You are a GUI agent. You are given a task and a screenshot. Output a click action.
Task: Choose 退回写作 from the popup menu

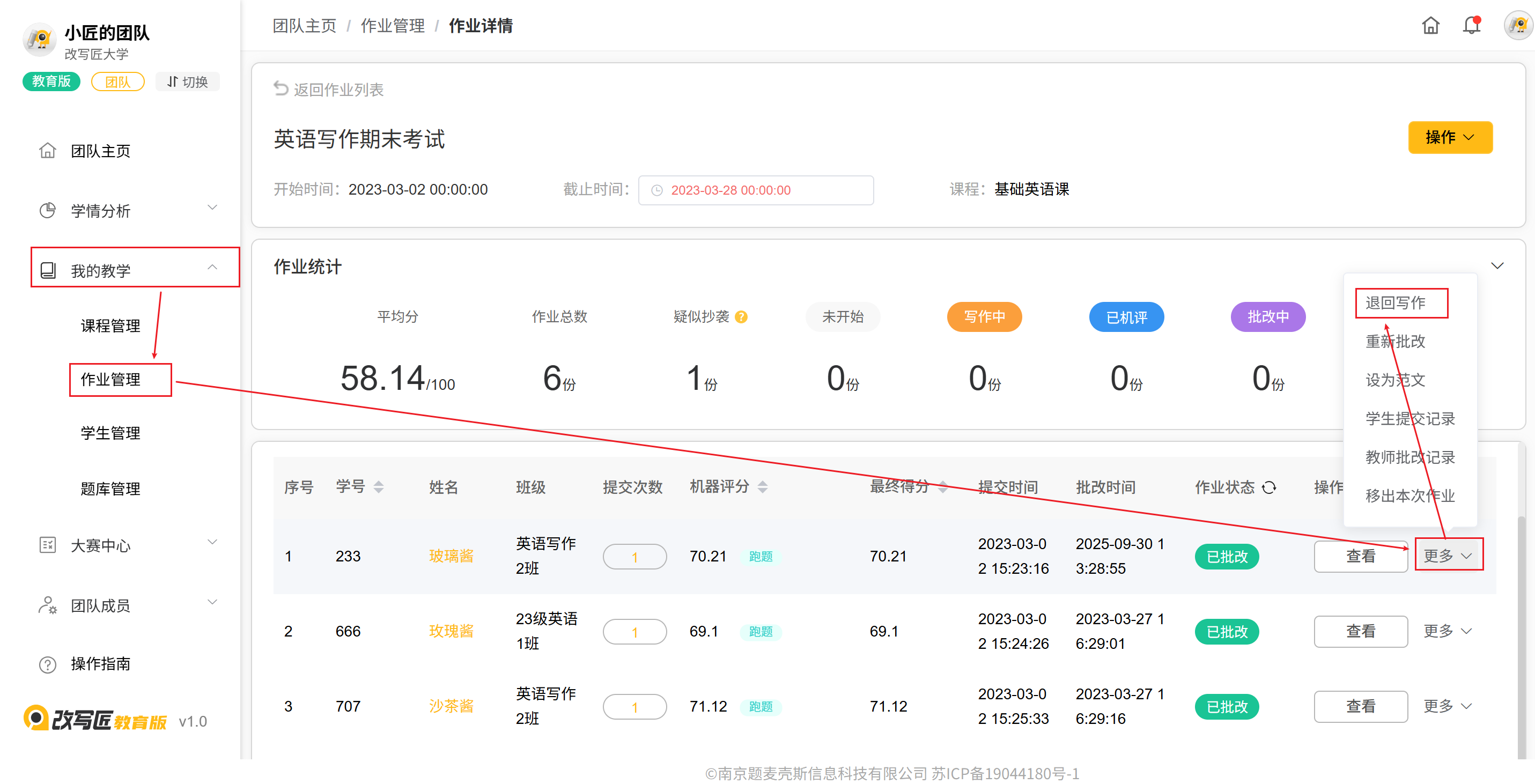(x=1395, y=302)
